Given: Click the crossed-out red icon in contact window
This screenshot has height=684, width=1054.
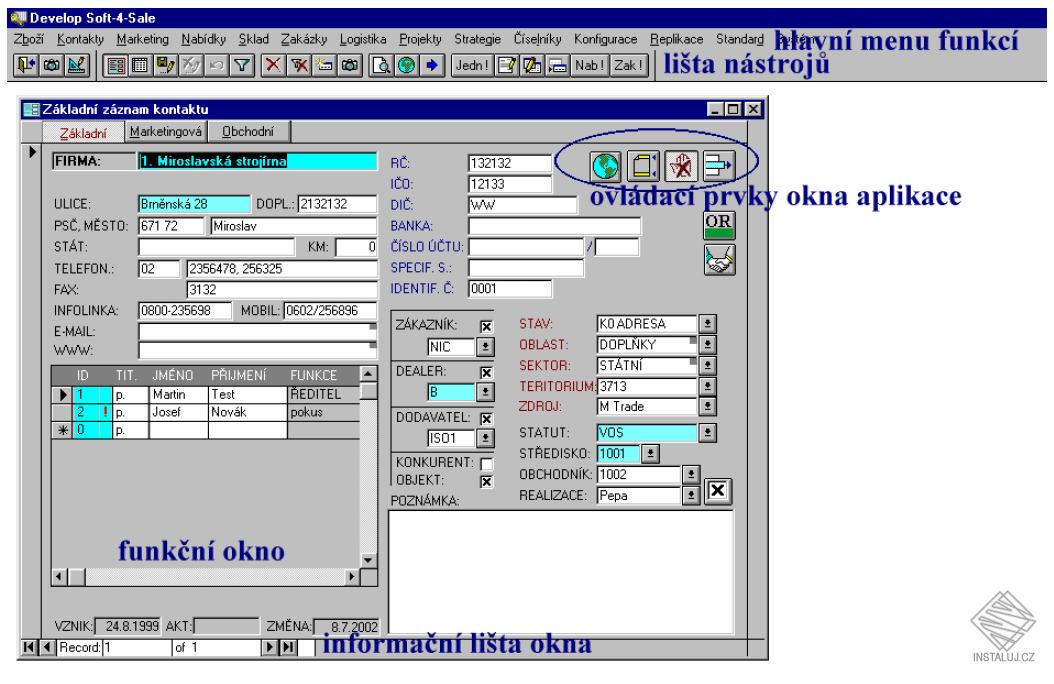Looking at the screenshot, I should [681, 165].
